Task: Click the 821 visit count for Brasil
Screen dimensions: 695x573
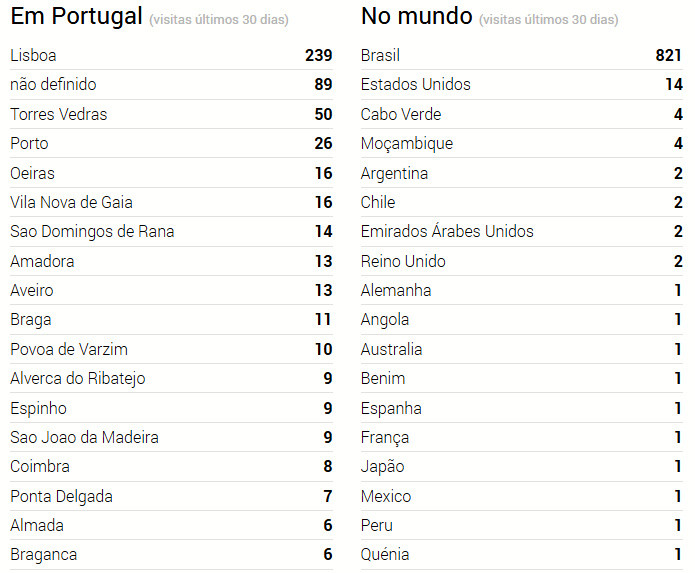Action: coord(669,56)
